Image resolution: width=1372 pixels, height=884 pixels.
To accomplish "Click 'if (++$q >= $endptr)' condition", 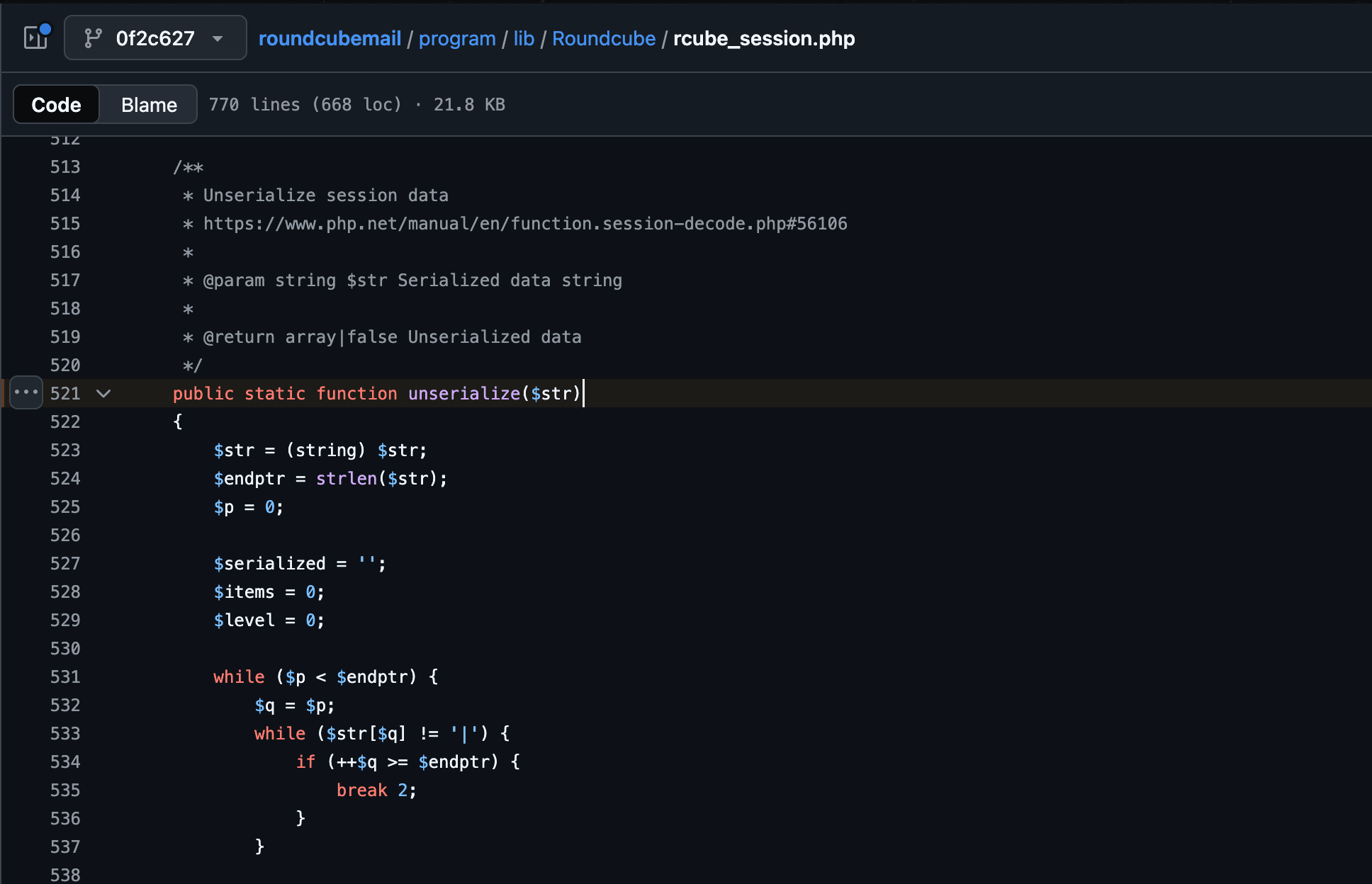I will point(398,761).
